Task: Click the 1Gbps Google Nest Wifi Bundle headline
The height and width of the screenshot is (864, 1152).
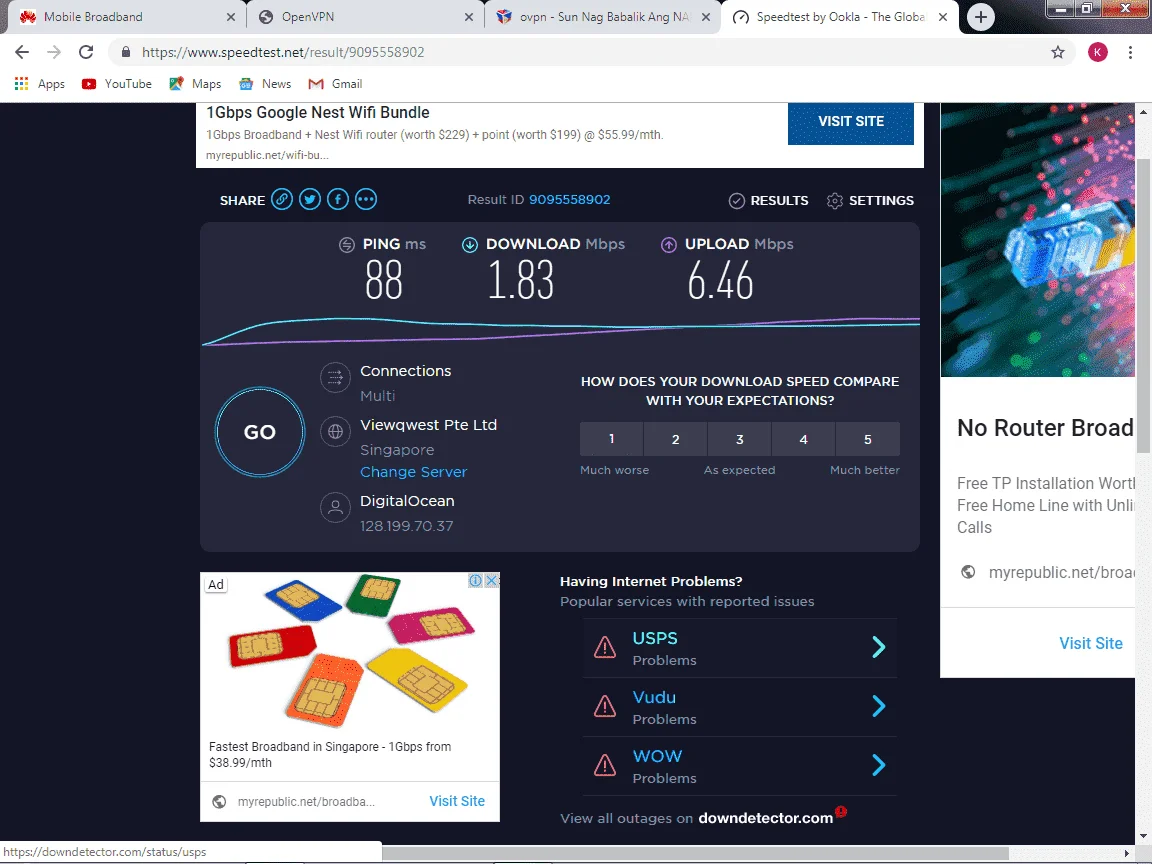Action: click(317, 112)
